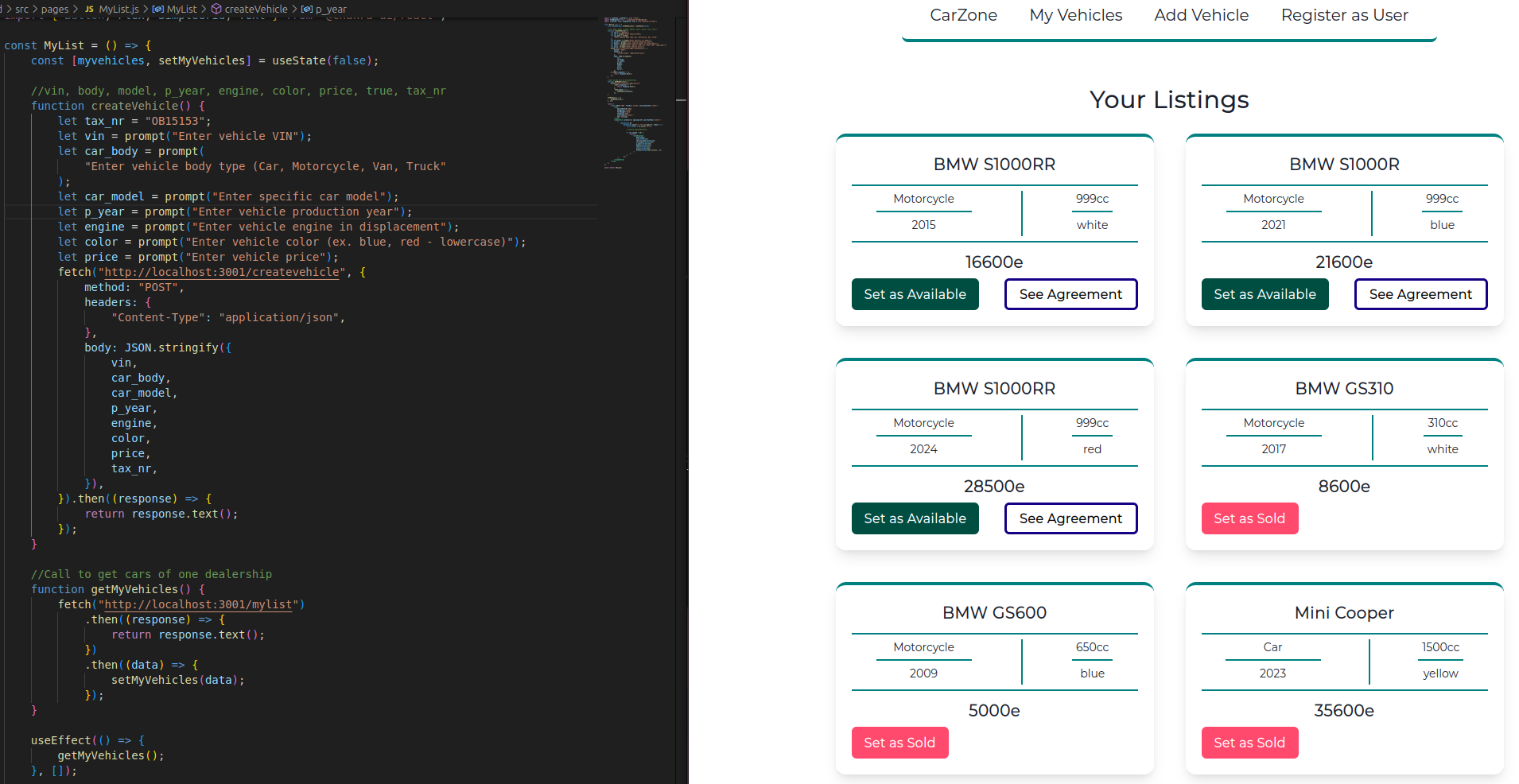View agreement for the red 2024 BMW S1000RR
This screenshot has height=784, width=1519.
[x=1070, y=518]
